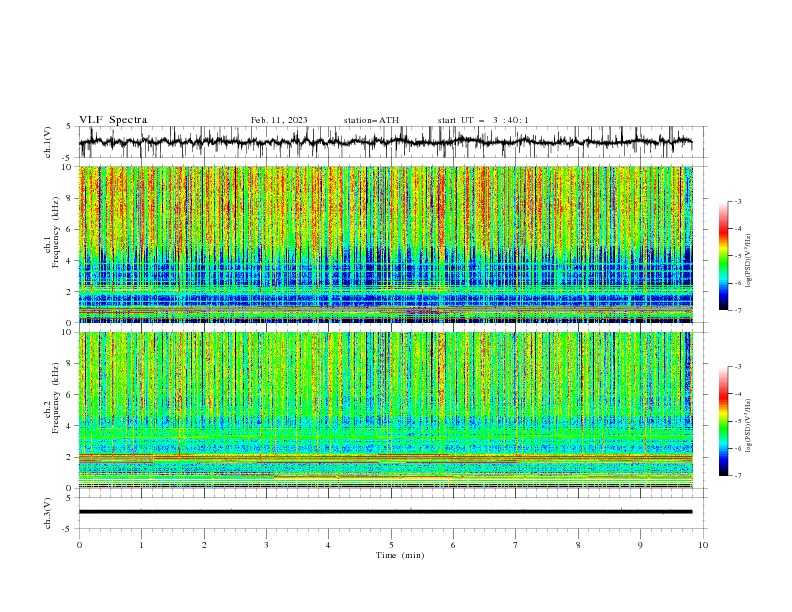Click the "ch.2 Frequency (kHz)" axis label
Screen dimensions: 792x612
coord(52,397)
